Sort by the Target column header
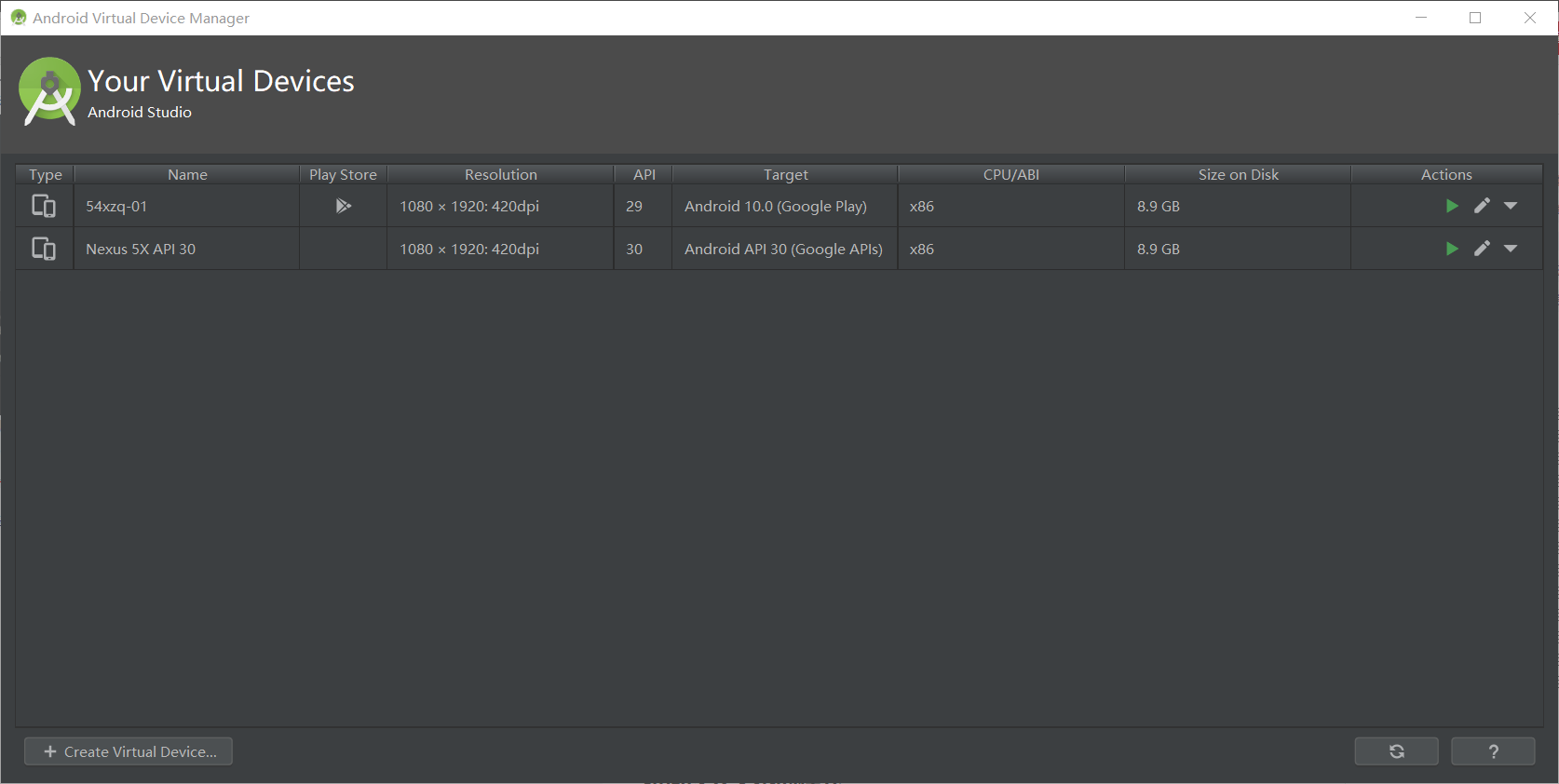 coord(785,174)
